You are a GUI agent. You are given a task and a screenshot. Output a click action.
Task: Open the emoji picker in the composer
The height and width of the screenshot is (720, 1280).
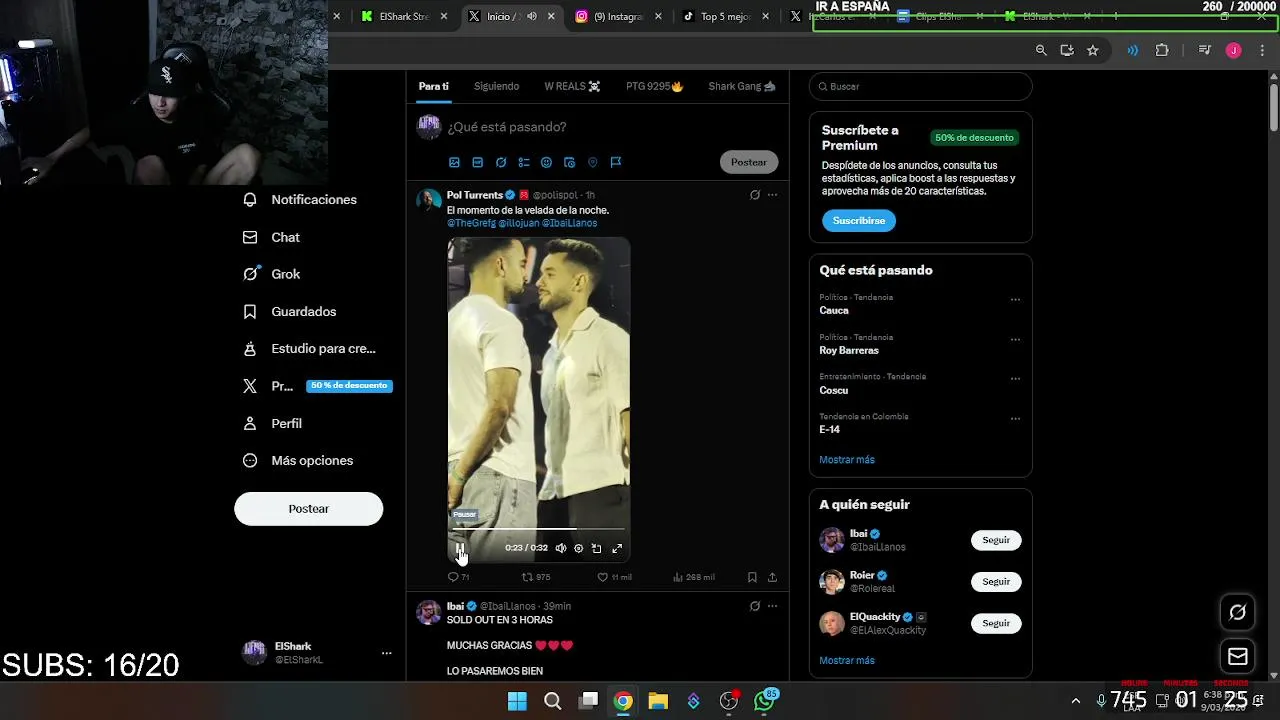tap(546, 162)
